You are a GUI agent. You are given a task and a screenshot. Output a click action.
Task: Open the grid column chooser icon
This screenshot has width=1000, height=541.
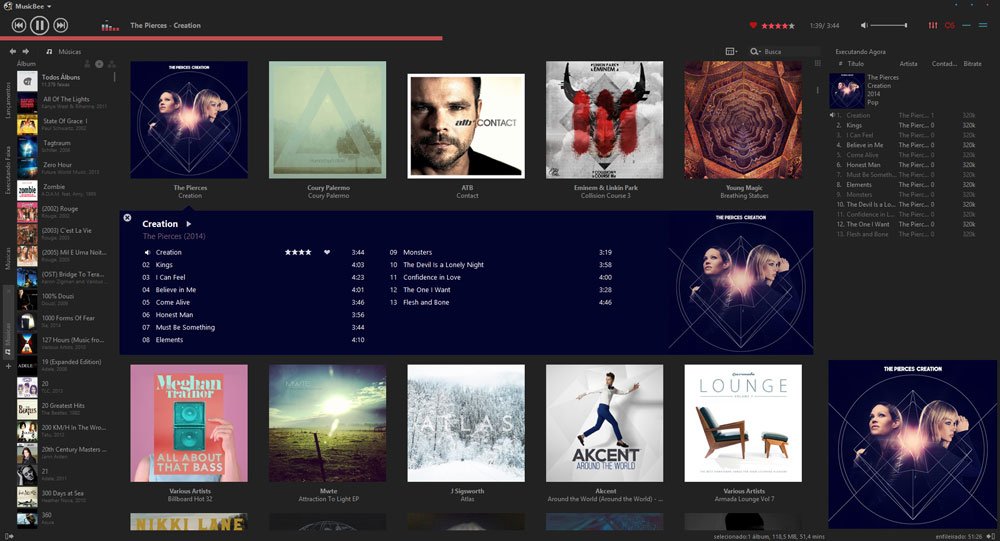pos(818,63)
